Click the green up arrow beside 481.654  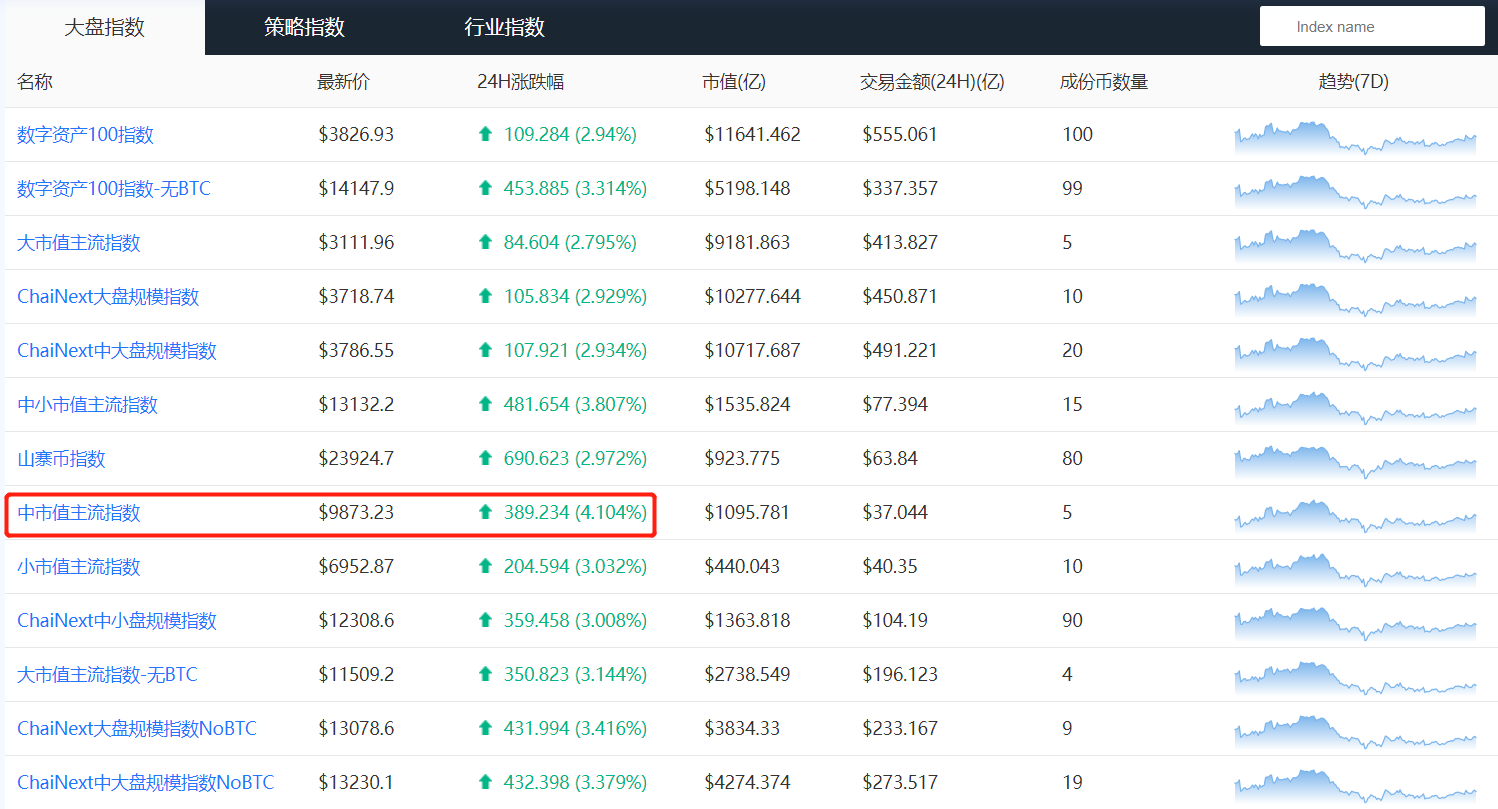(x=486, y=404)
